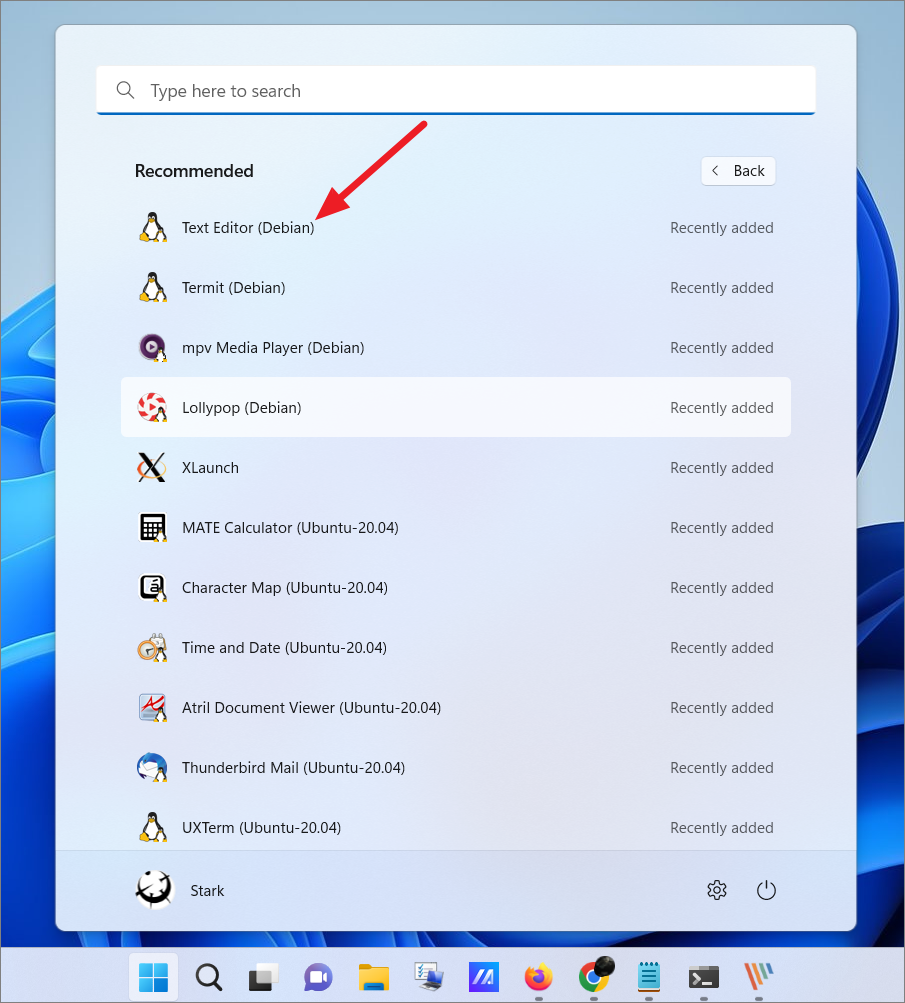
Task: Click Recently added beside Lollypop
Action: click(x=721, y=407)
